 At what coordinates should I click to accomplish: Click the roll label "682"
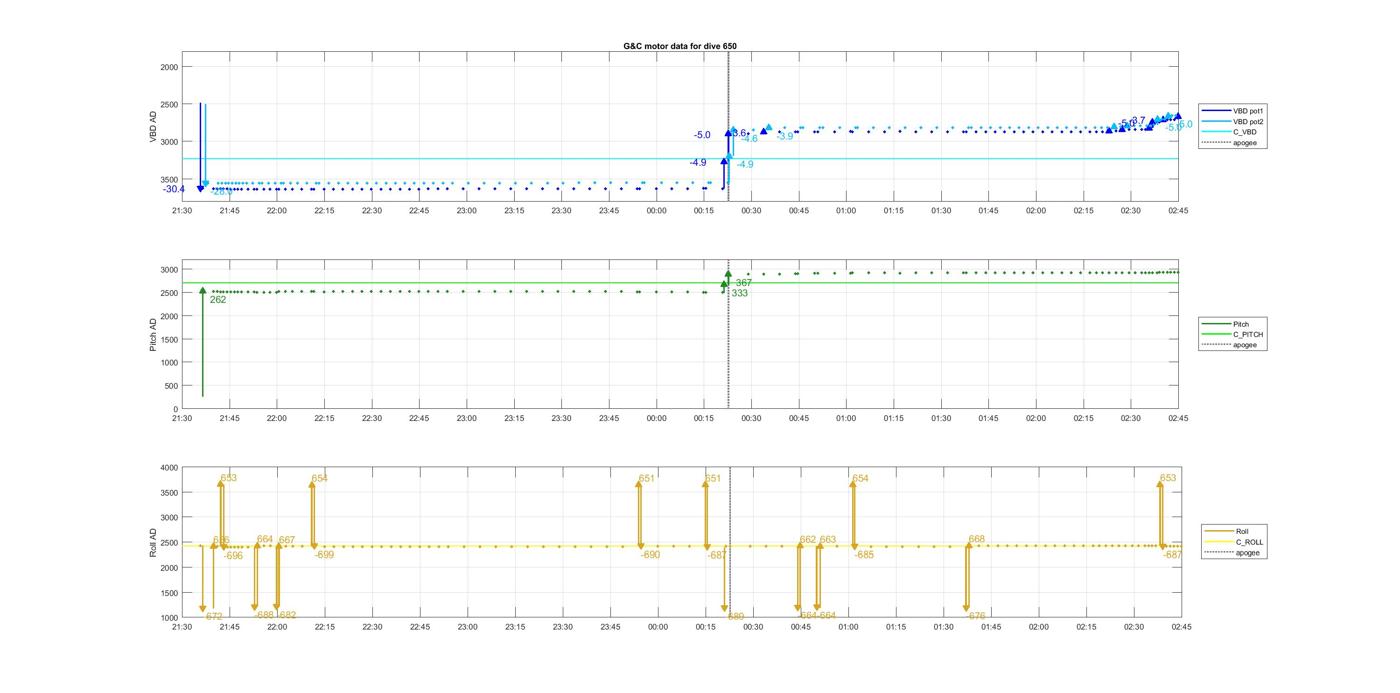point(288,615)
